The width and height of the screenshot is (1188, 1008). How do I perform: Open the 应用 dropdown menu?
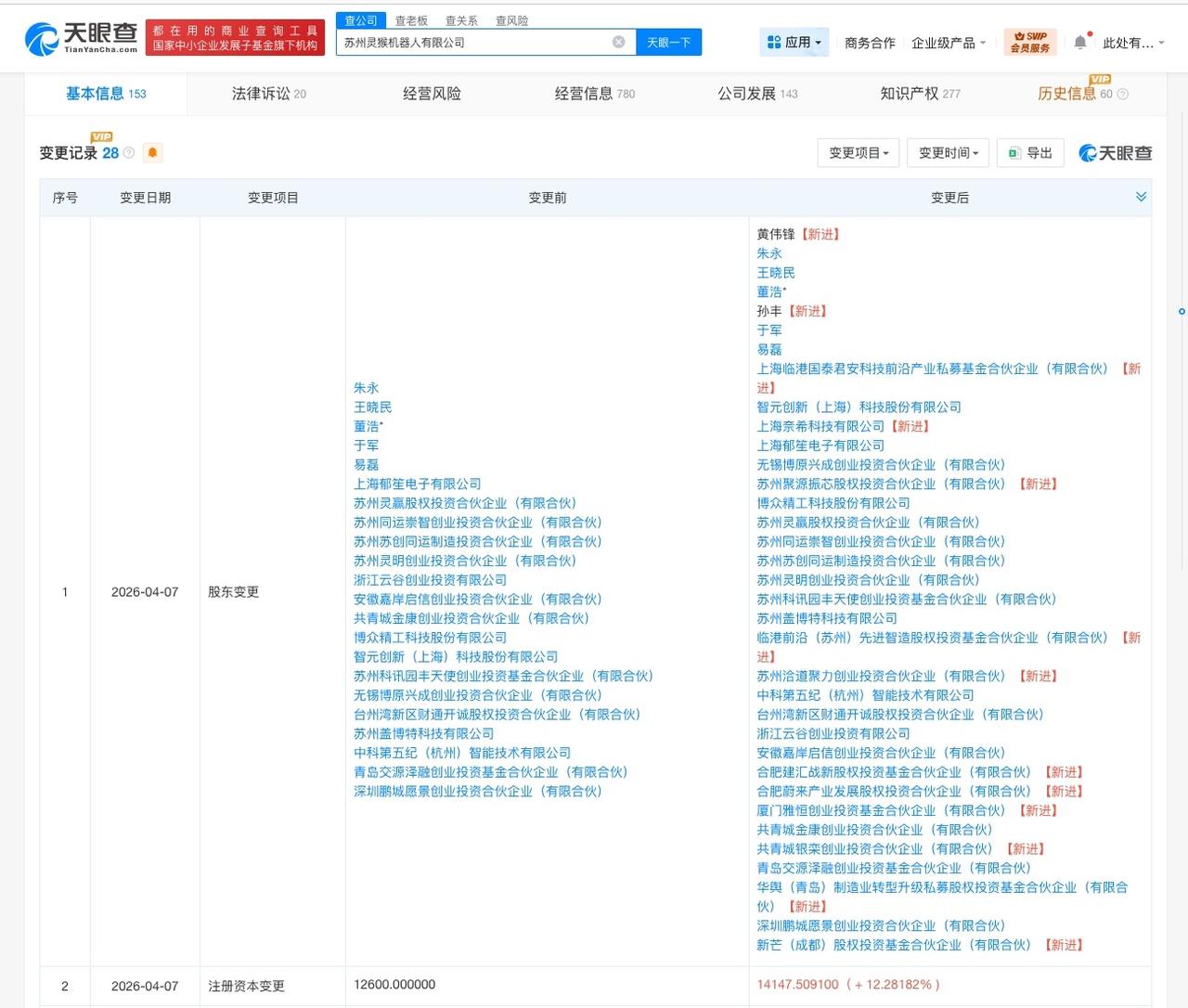pyautogui.click(x=794, y=42)
